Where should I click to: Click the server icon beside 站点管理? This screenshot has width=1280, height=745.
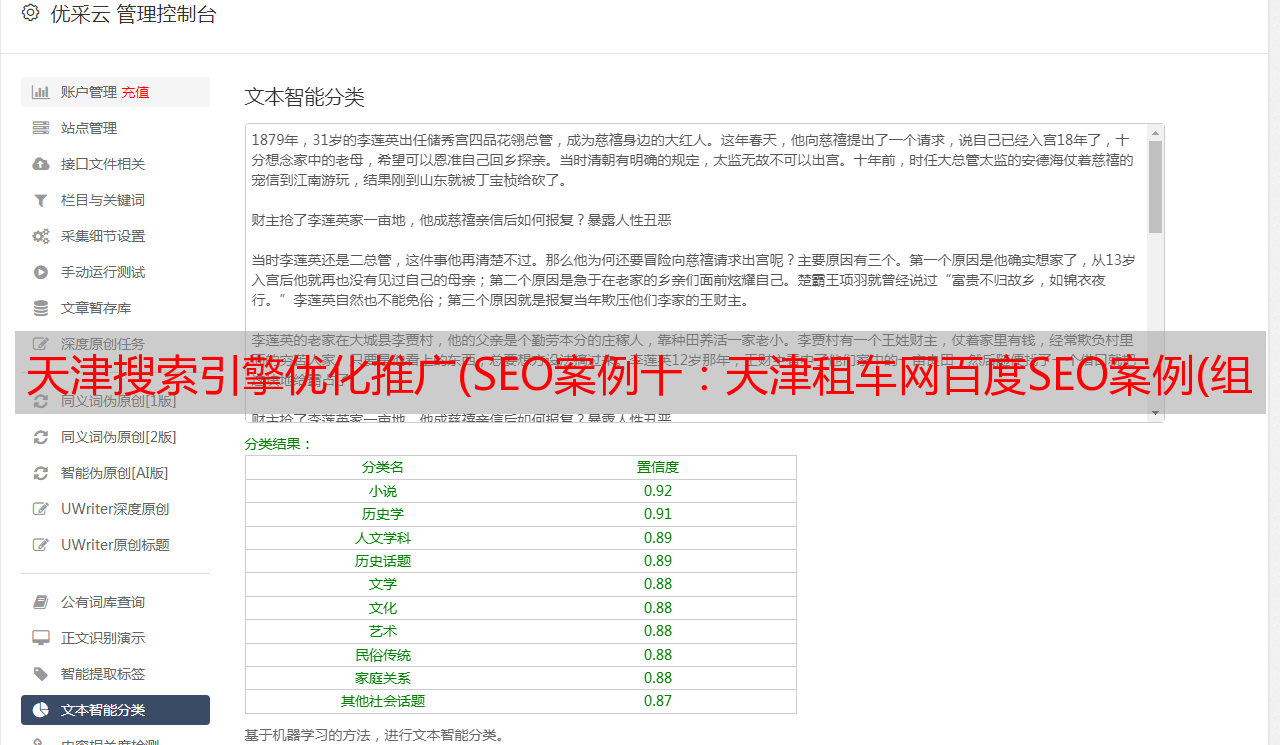tap(41, 128)
